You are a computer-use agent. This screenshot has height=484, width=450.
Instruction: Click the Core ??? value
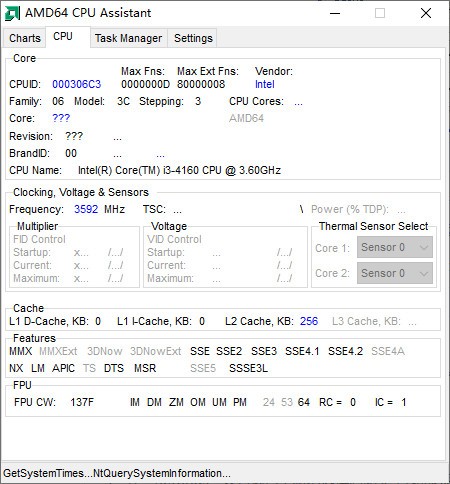[x=61, y=118]
